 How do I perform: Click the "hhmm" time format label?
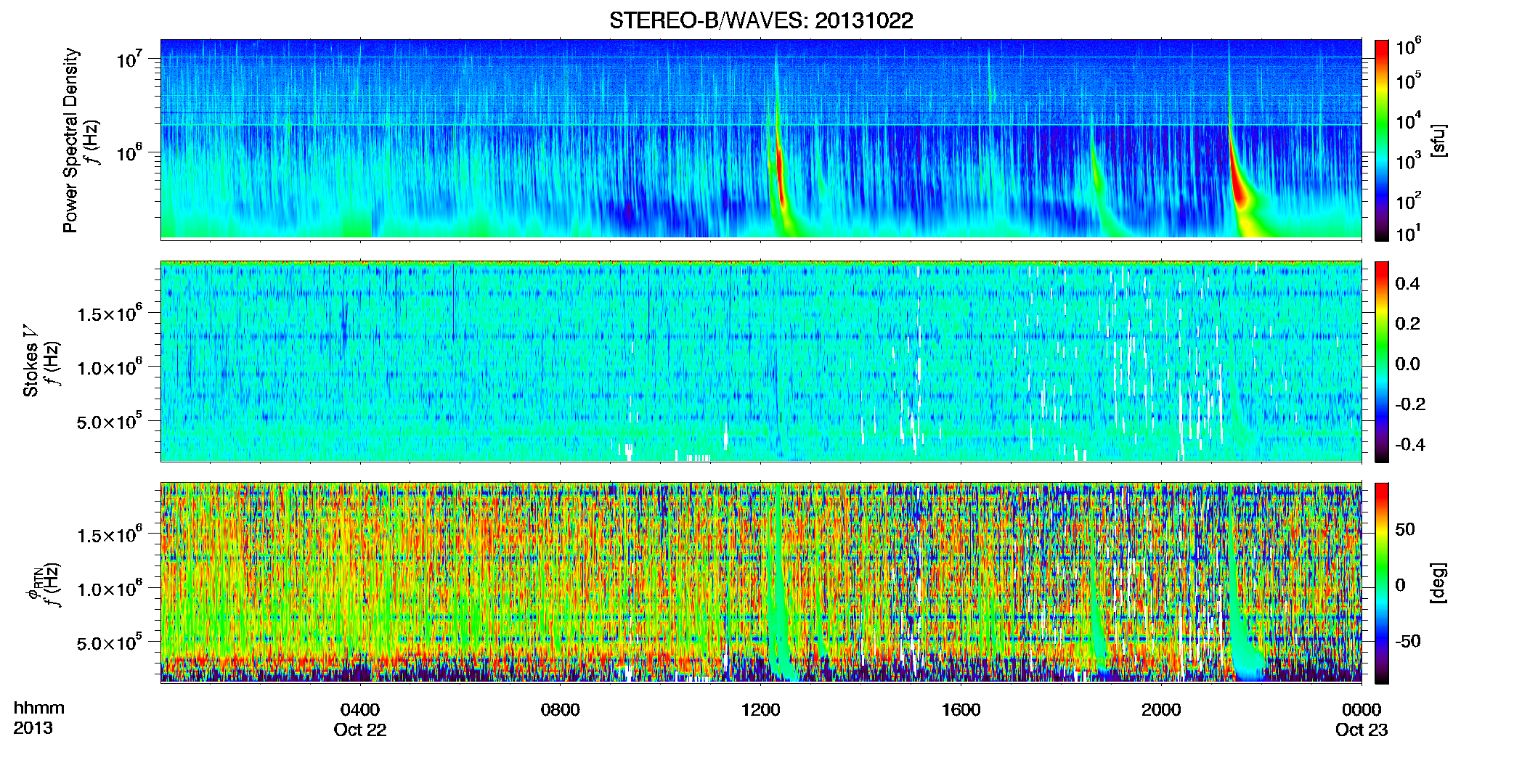[39, 709]
